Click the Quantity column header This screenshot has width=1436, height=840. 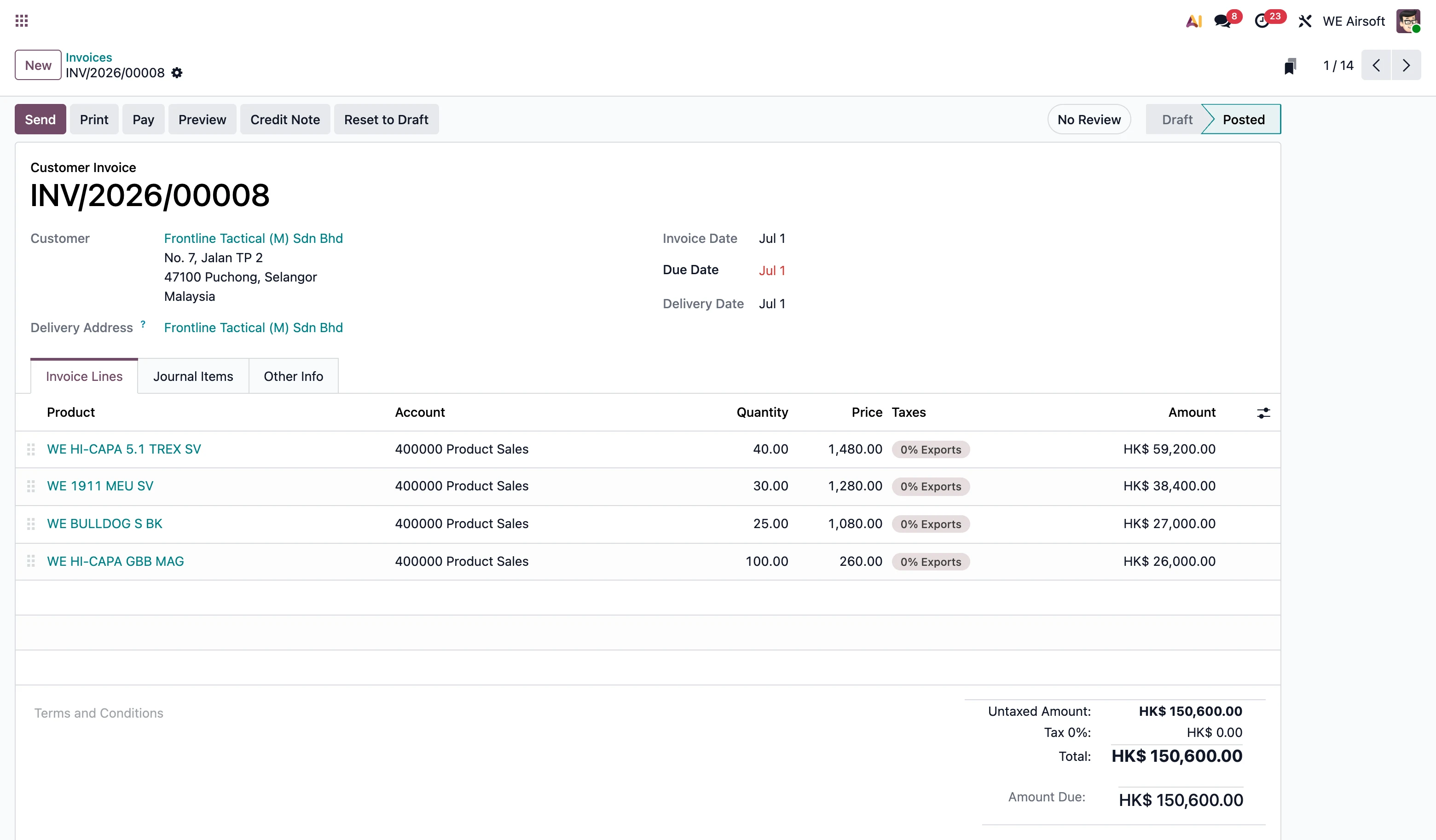[x=763, y=412]
